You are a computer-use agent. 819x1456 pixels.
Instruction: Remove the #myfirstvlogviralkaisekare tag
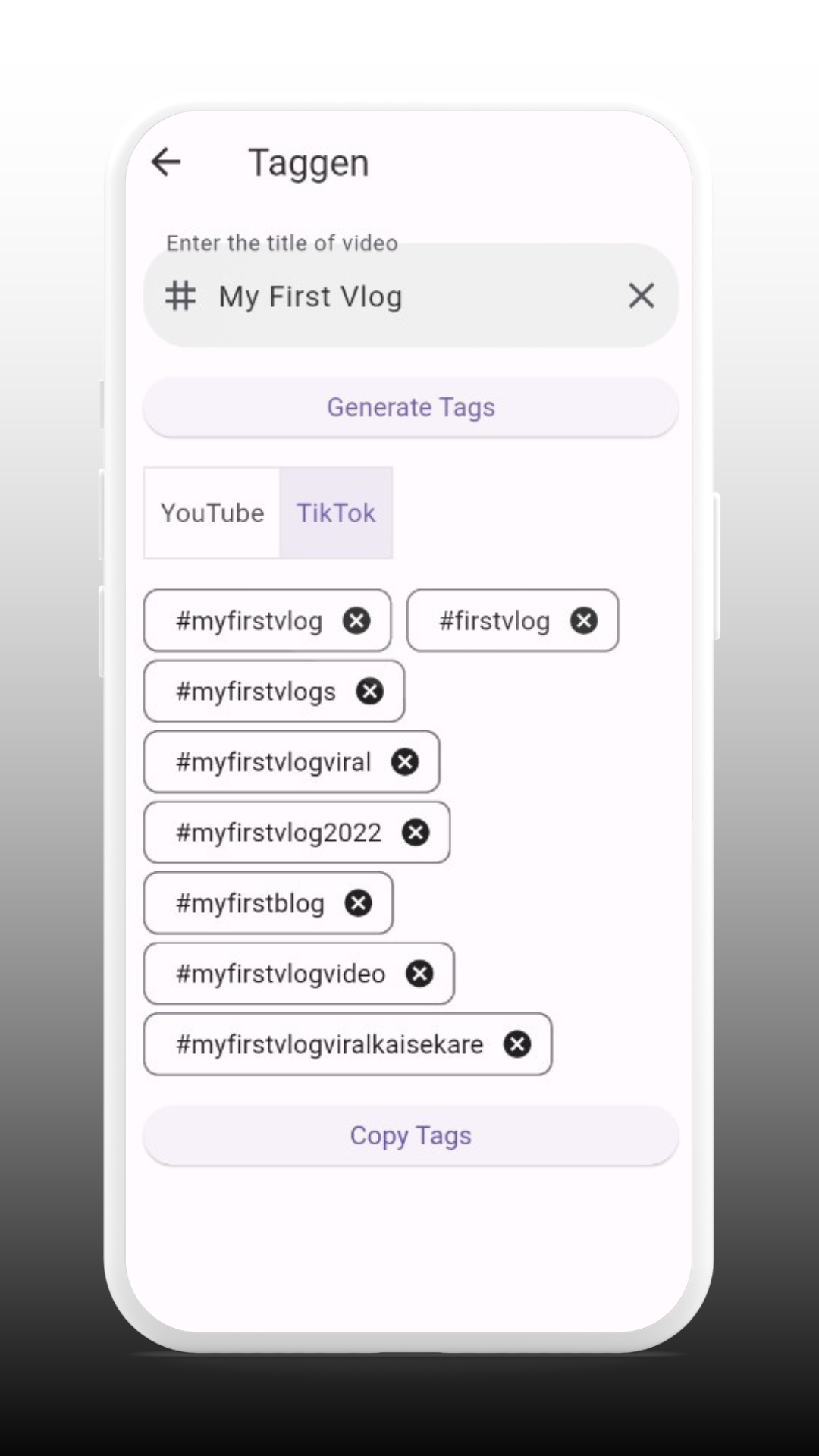point(516,1044)
